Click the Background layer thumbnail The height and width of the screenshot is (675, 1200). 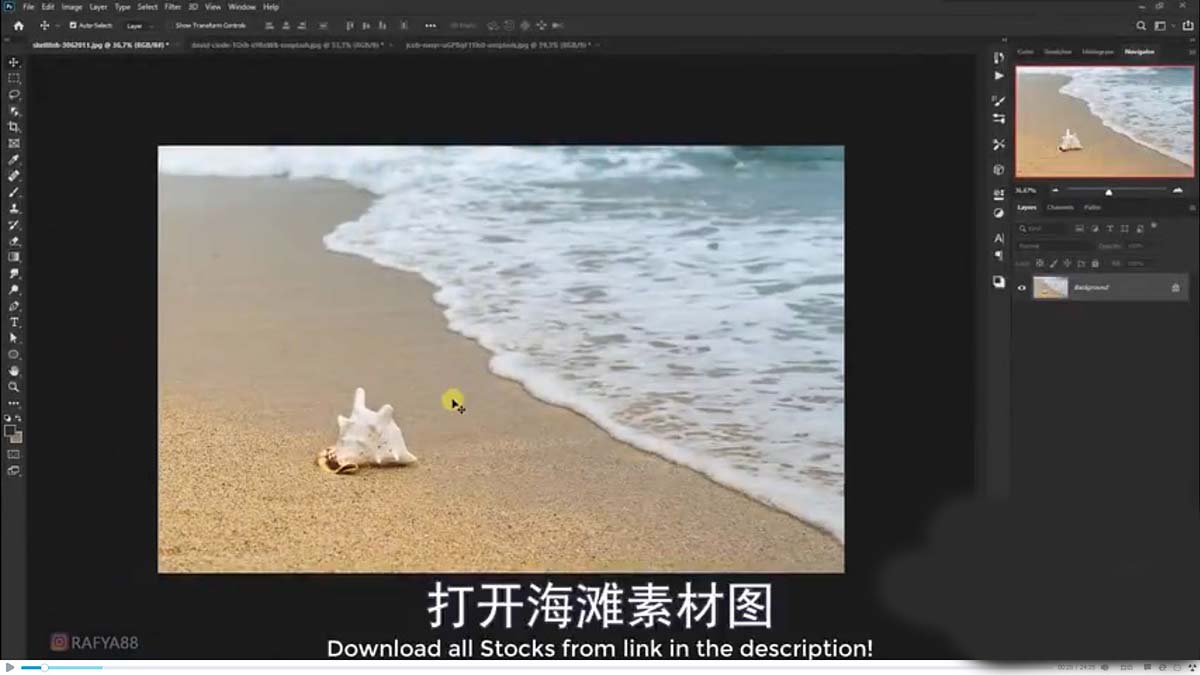pyautogui.click(x=1050, y=288)
